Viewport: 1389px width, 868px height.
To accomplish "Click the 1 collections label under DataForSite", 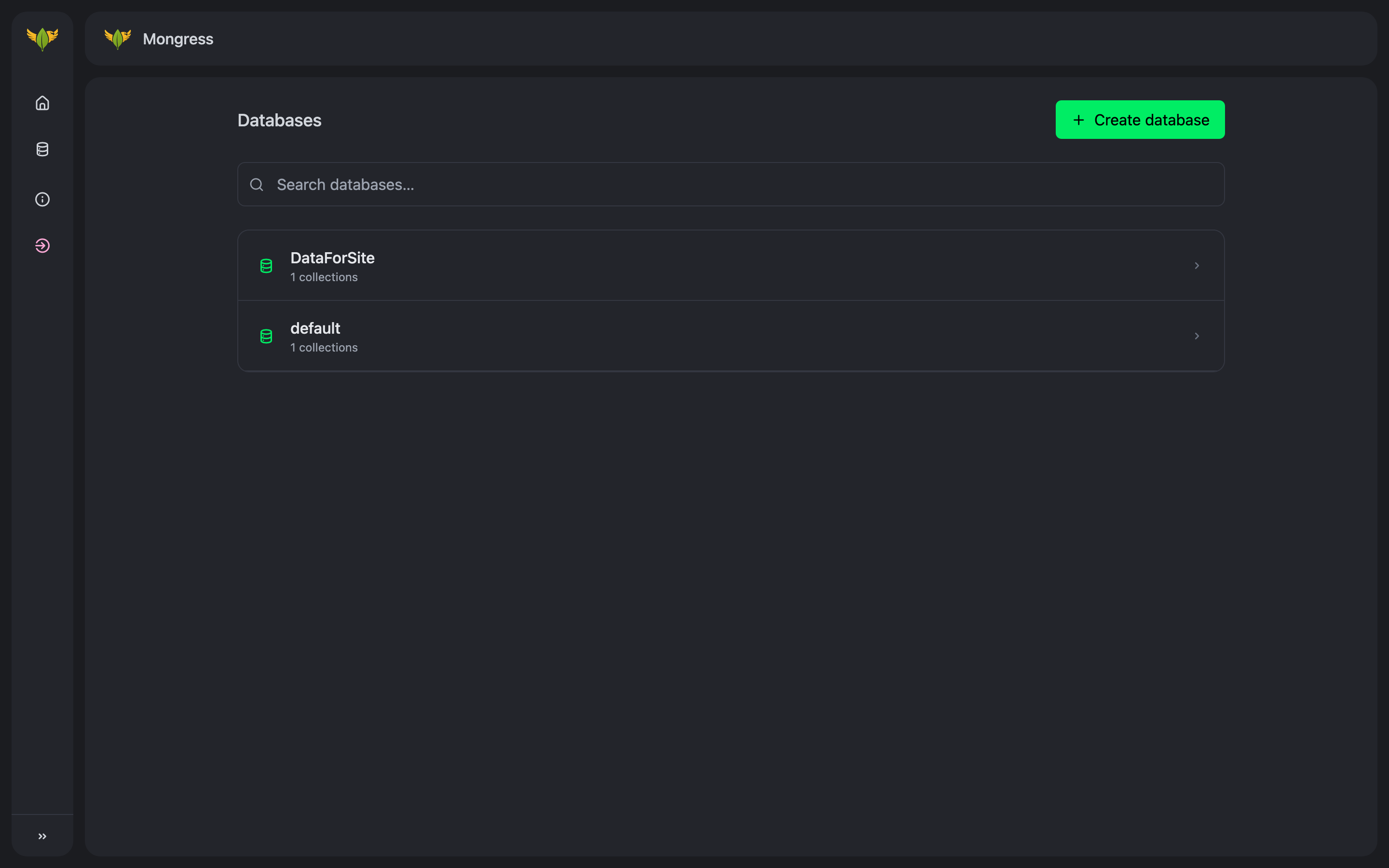I will 324,277.
